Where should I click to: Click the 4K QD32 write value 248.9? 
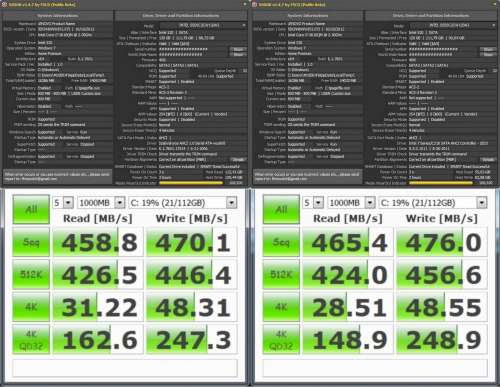click(442, 339)
